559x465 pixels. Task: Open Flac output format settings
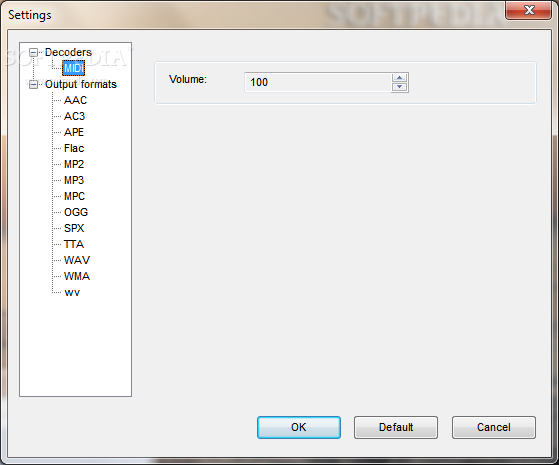(x=74, y=148)
